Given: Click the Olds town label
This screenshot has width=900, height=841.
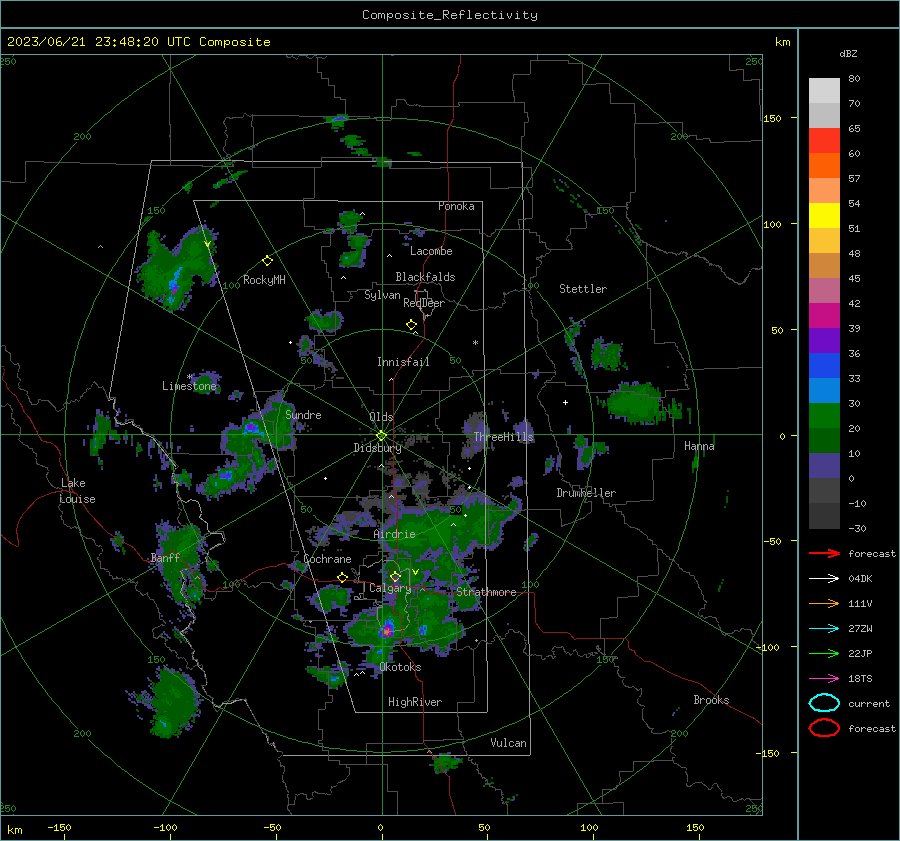Looking at the screenshot, I should (381, 417).
